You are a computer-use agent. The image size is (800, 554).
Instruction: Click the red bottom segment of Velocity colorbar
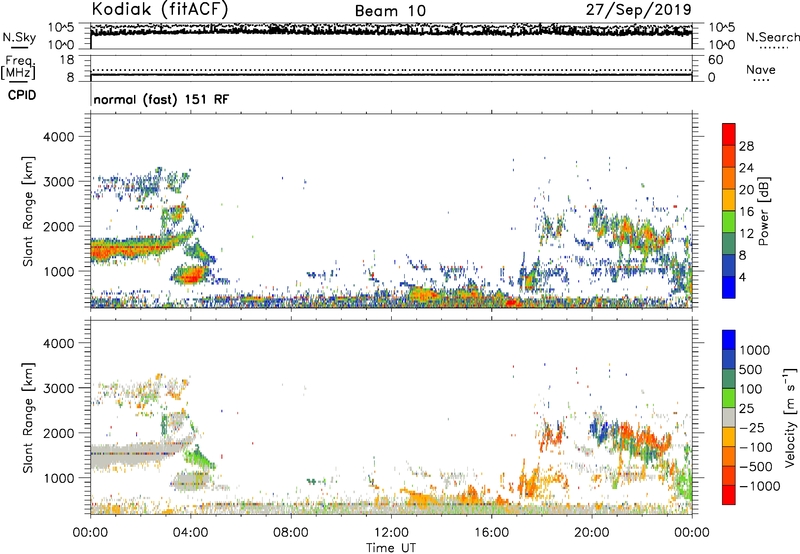pos(729,495)
